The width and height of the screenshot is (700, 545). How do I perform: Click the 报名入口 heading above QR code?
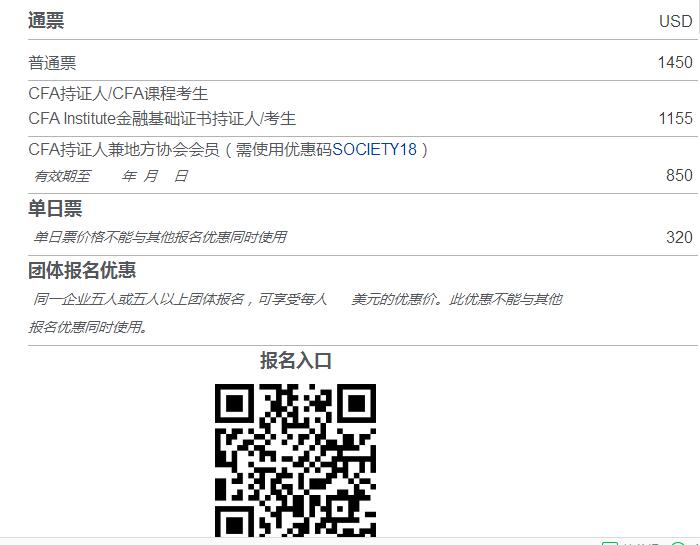click(296, 361)
